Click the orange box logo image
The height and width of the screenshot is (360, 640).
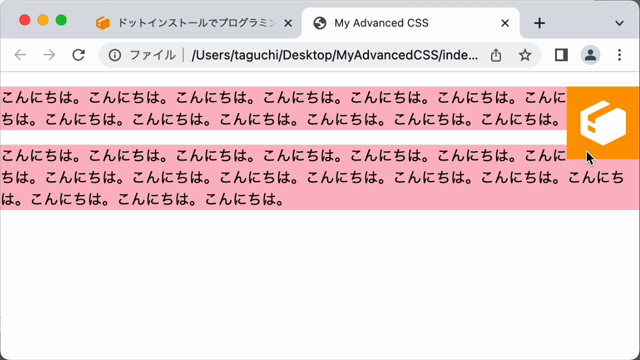click(603, 123)
